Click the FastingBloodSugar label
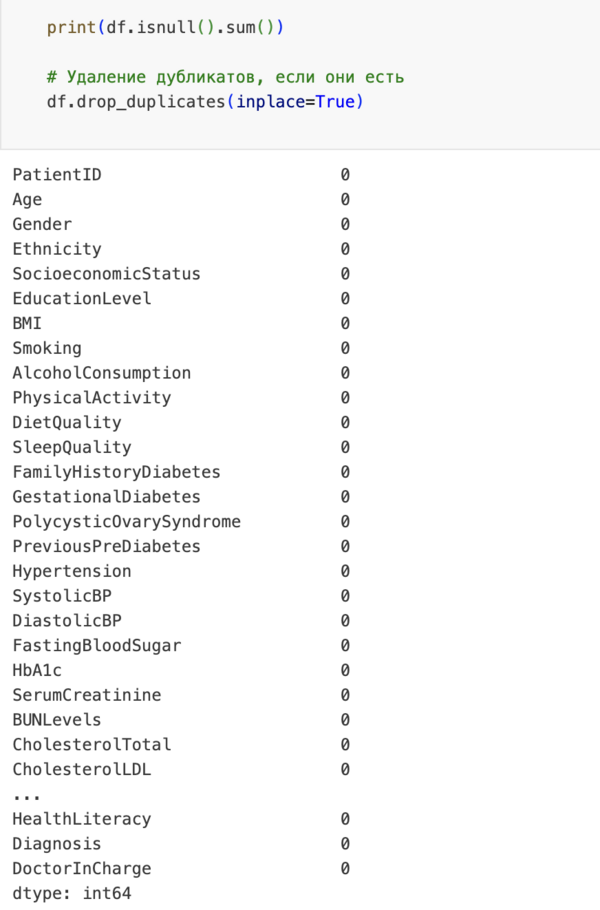The height and width of the screenshot is (910, 600). pyautogui.click(x=96, y=645)
